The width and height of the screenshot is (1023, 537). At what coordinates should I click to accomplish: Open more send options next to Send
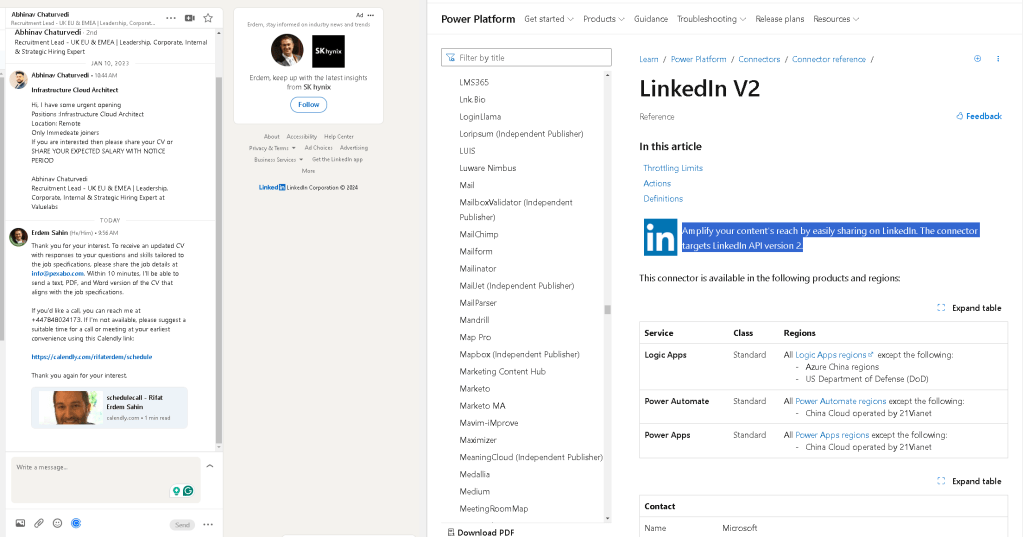208,525
